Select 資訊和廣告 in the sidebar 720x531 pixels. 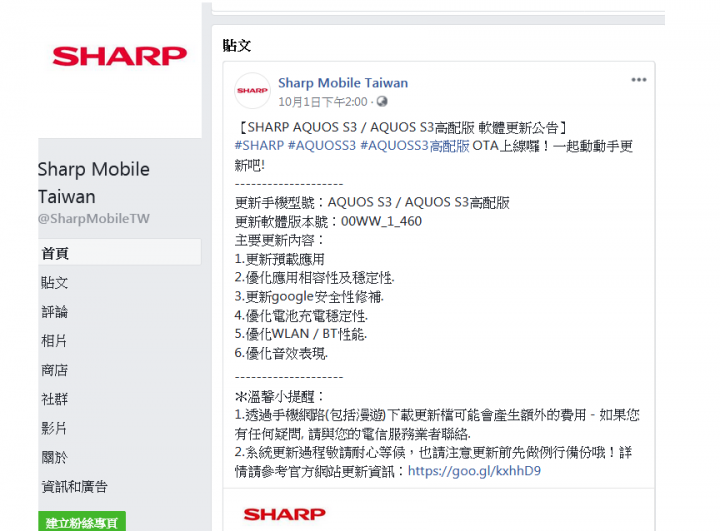point(74,487)
